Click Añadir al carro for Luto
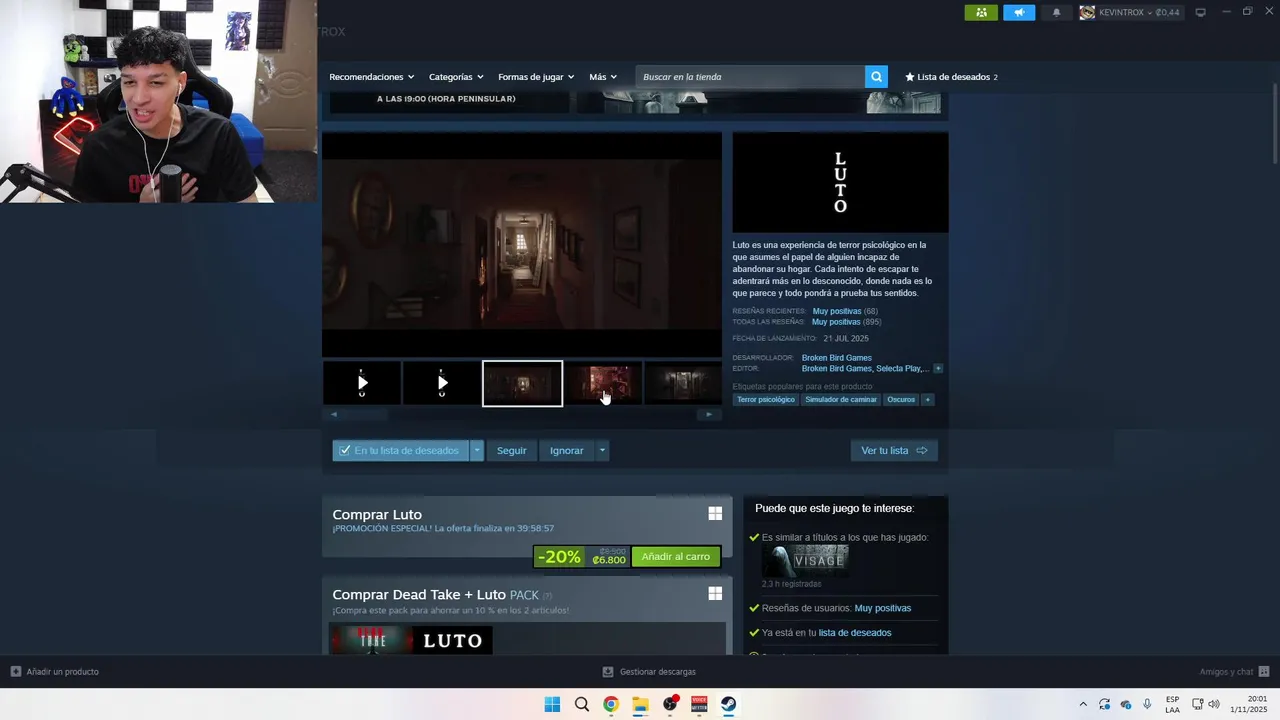1280x720 pixels. coord(676,557)
